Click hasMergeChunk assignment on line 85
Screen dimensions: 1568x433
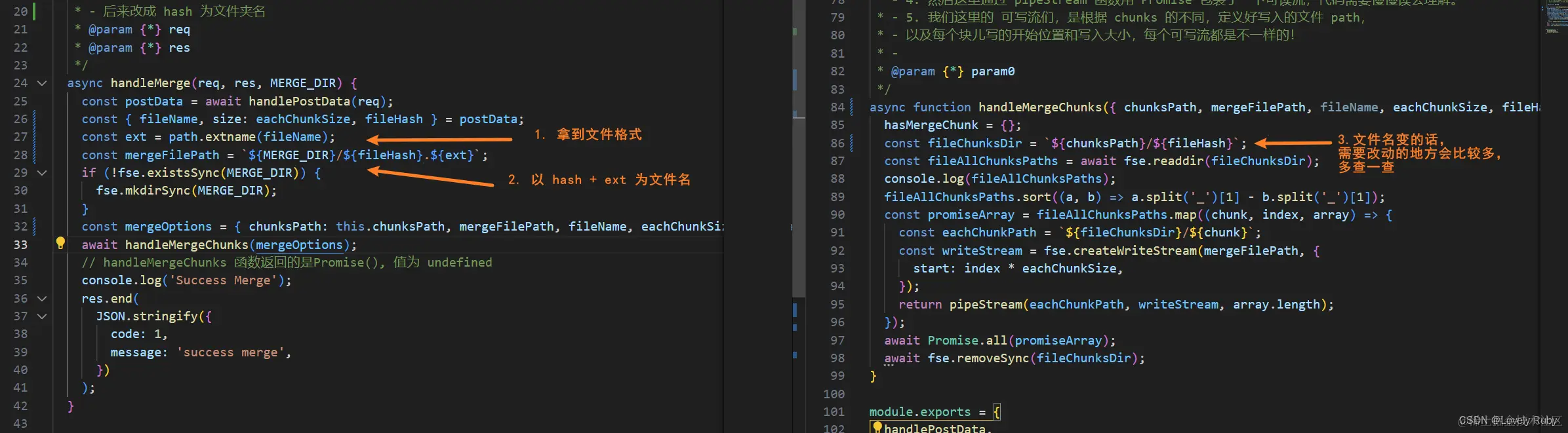tap(952, 125)
